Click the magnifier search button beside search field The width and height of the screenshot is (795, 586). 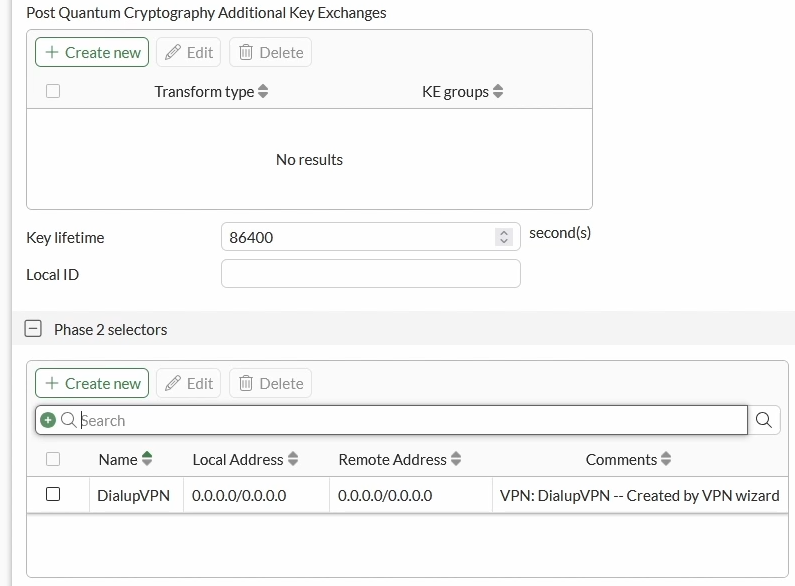coord(764,420)
